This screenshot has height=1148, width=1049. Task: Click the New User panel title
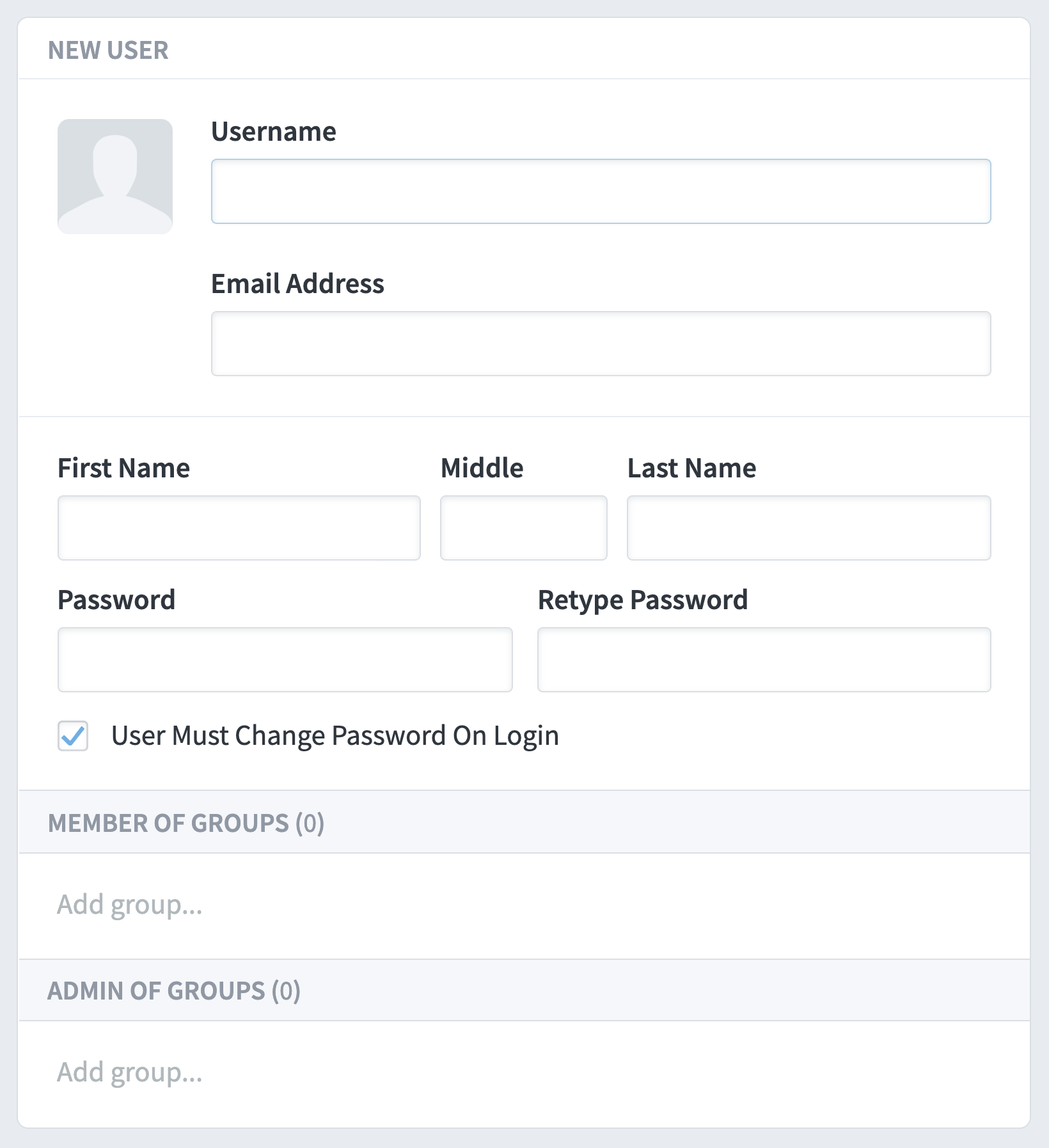[108, 50]
